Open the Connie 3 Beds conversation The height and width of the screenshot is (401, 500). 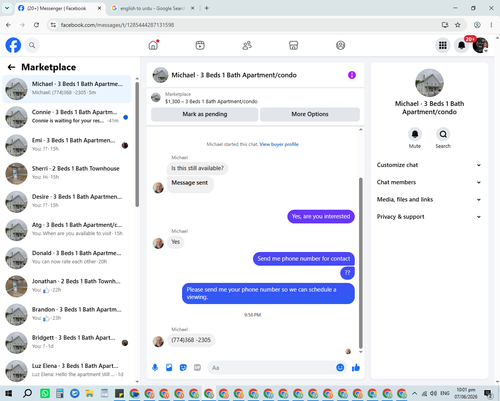(x=67, y=117)
